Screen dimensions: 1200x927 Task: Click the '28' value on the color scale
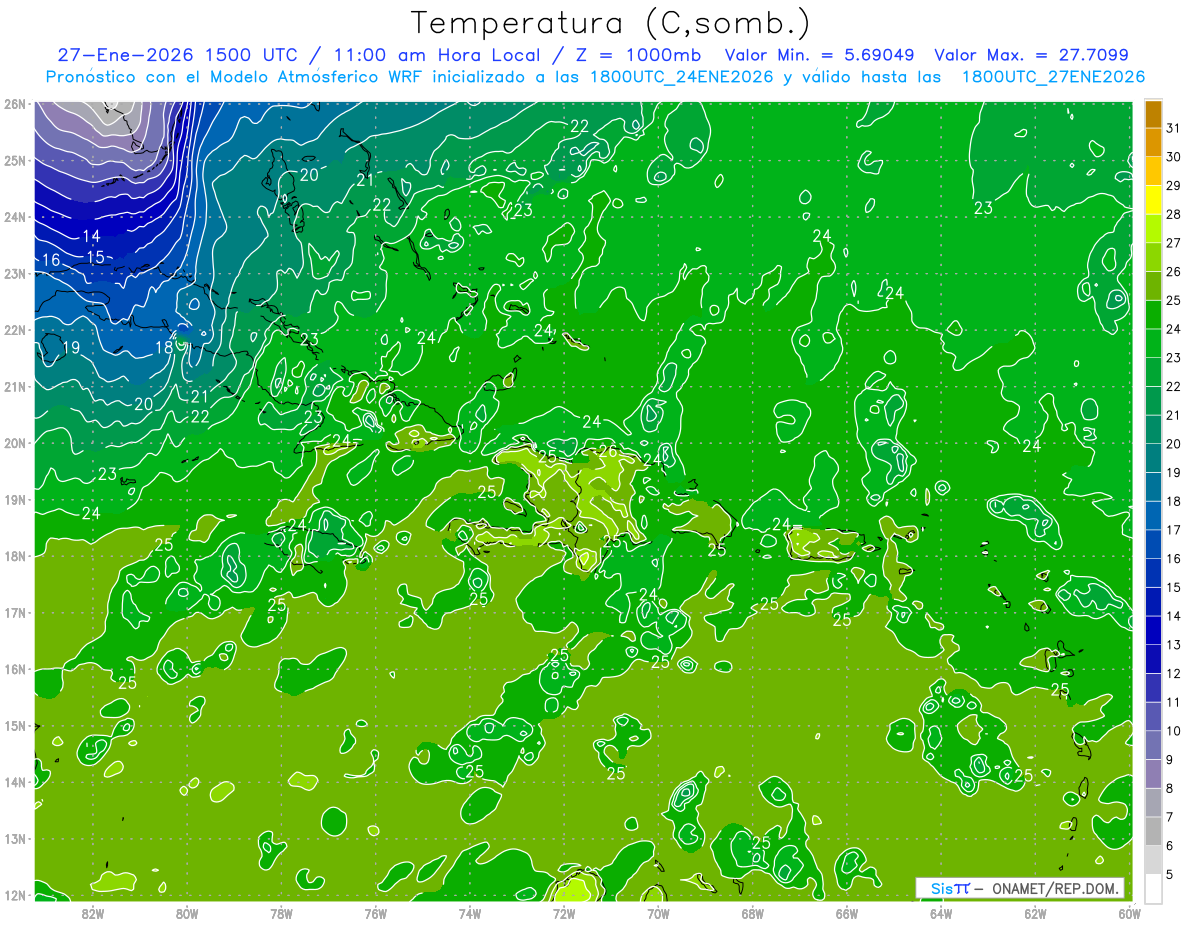(x=1173, y=215)
